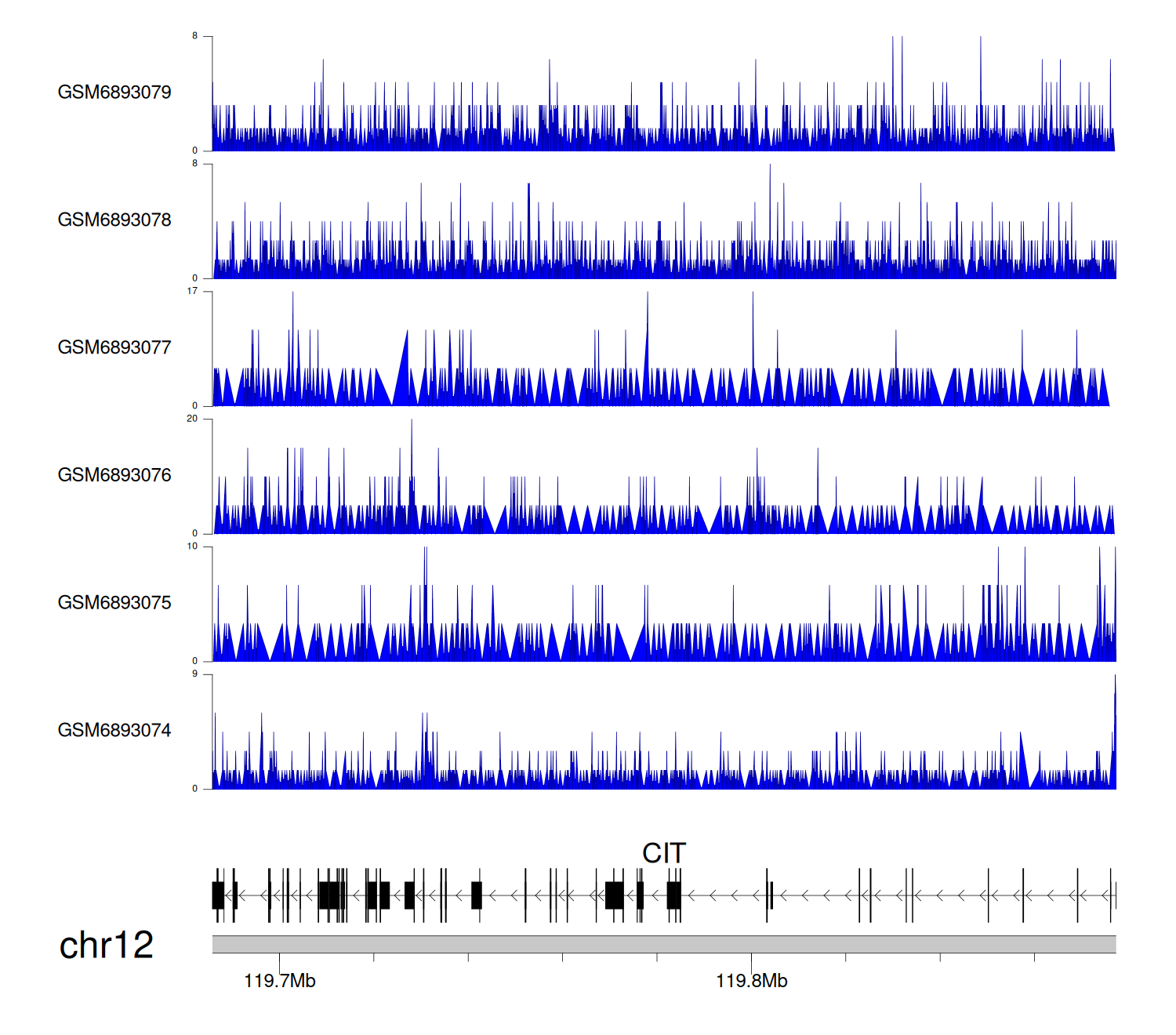Click the GSM6893077 sample name
The image size is (1176, 1035).
(x=114, y=347)
